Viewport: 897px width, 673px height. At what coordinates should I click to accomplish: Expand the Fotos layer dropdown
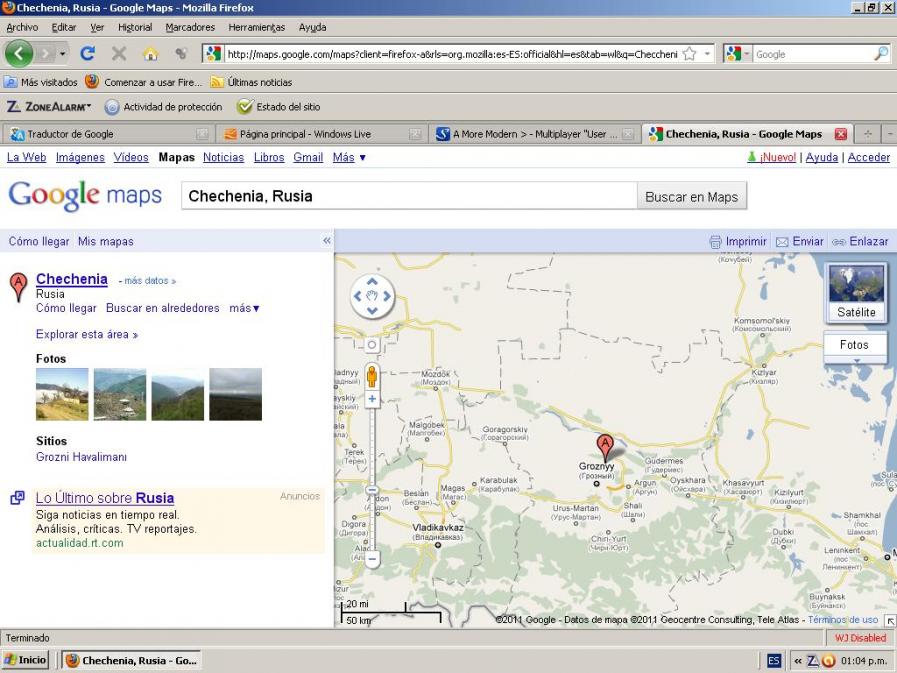[x=855, y=345]
